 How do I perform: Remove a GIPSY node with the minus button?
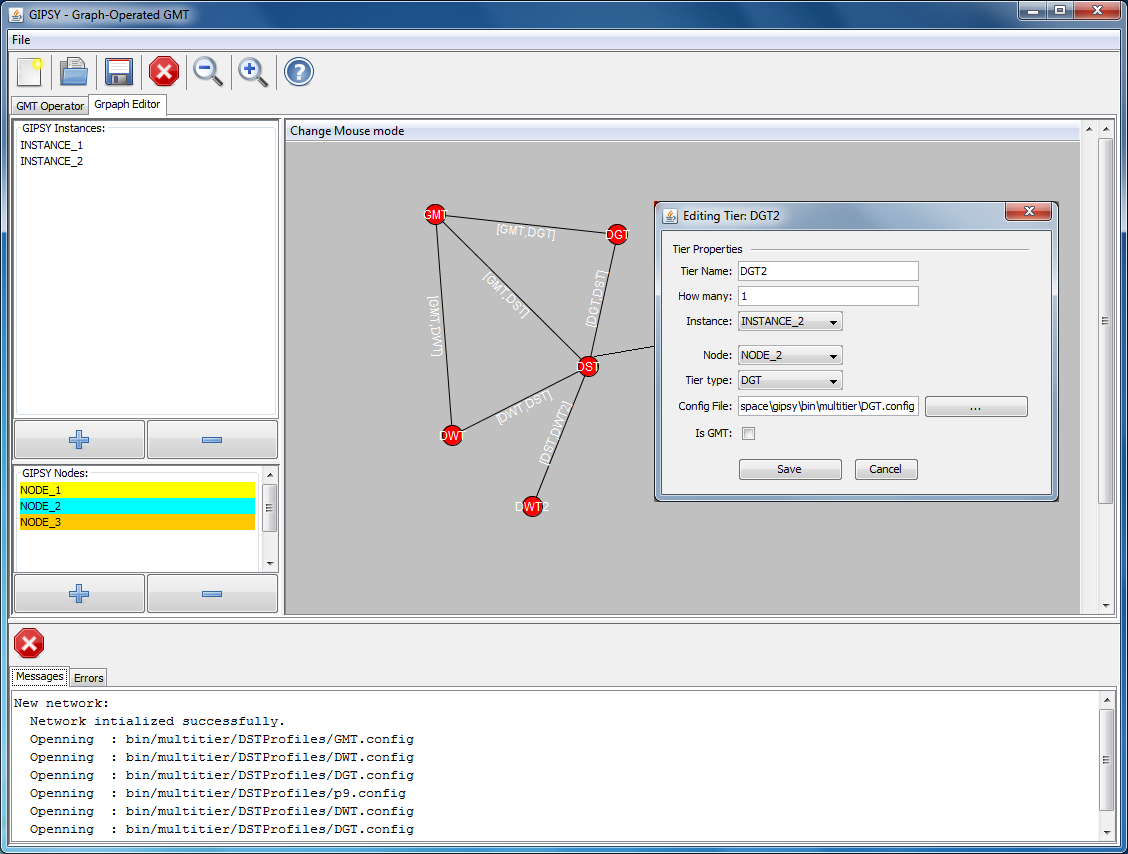[x=212, y=593]
